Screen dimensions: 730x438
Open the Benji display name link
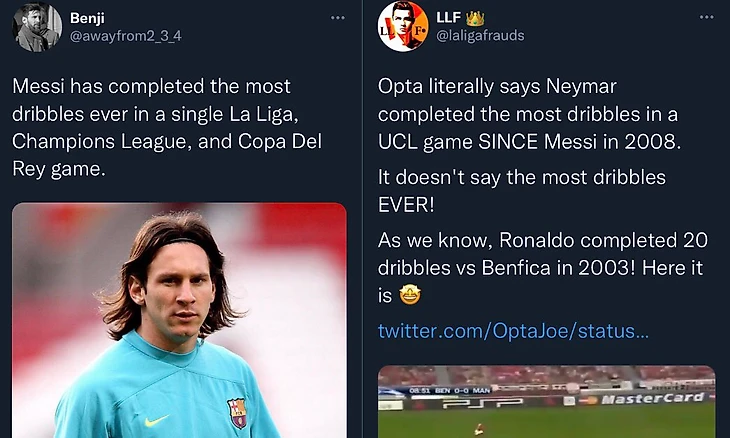87,18
